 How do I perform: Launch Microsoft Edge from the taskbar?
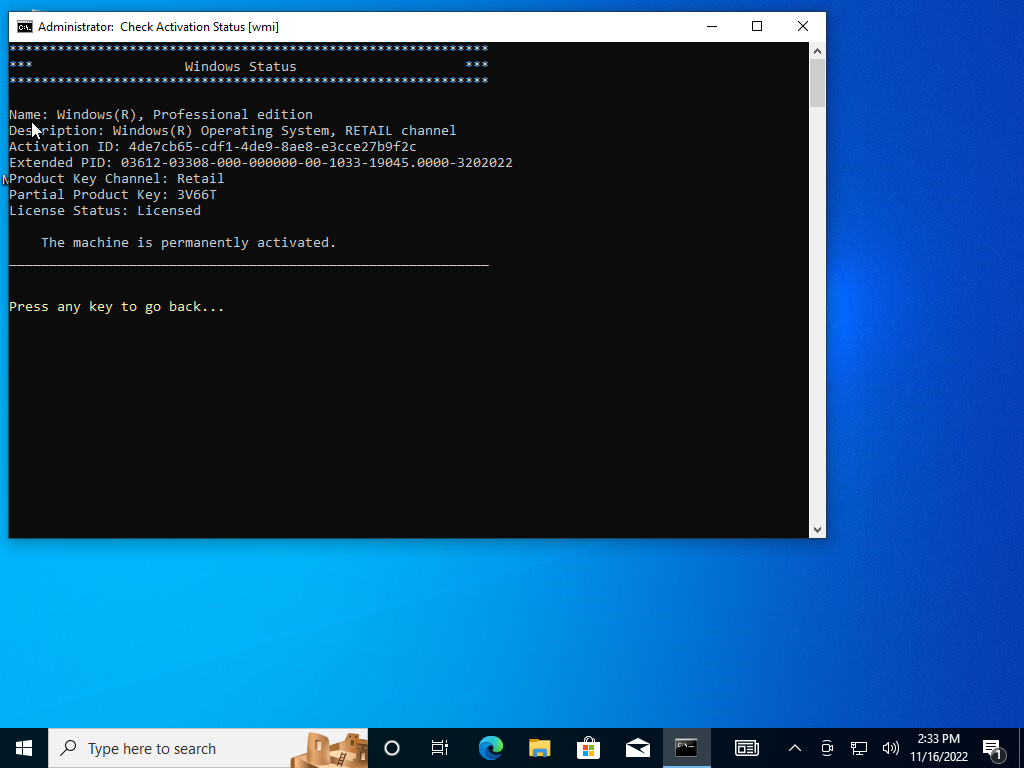coord(490,748)
